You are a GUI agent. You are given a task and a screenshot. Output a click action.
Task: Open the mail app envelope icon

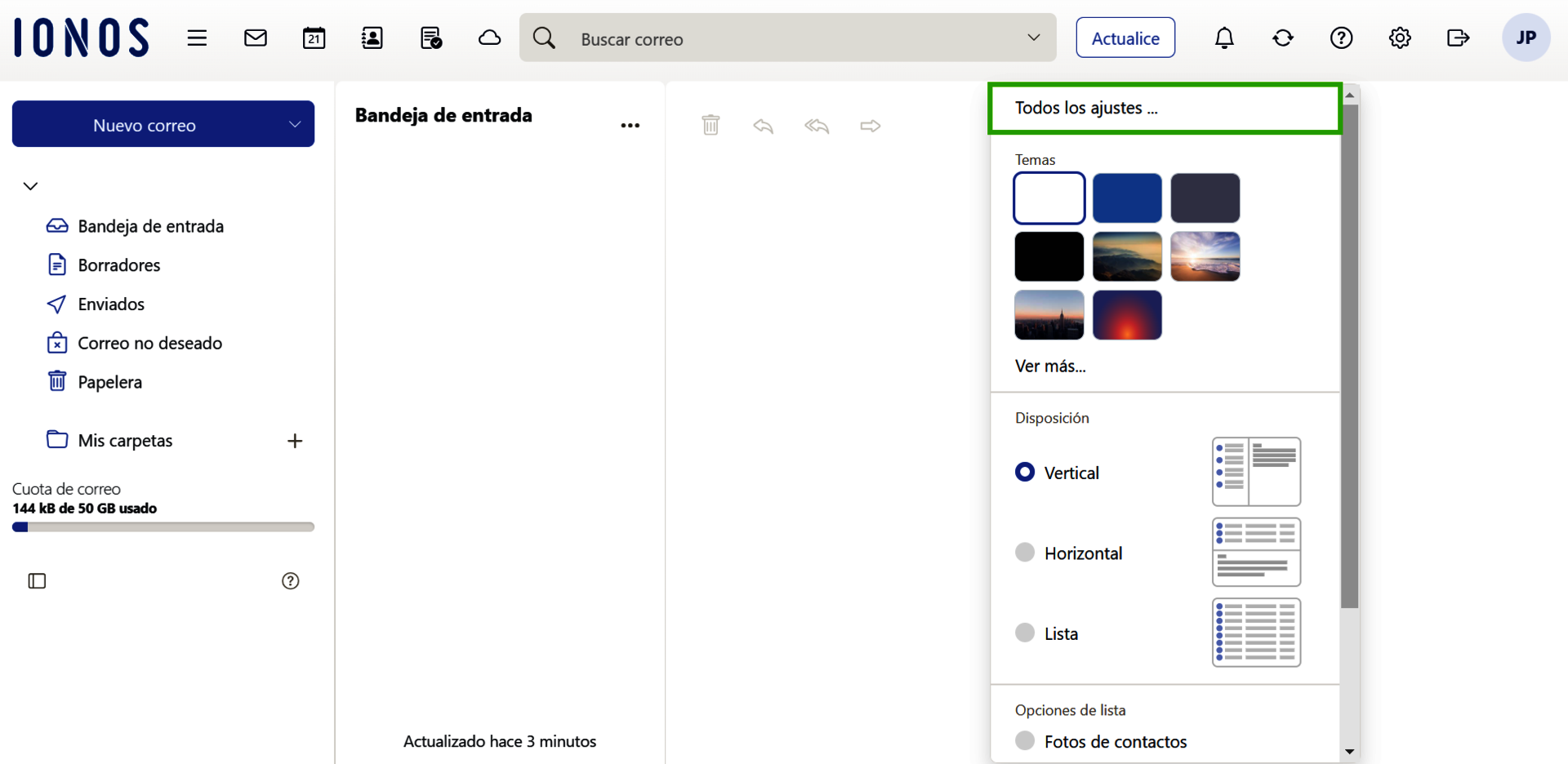tap(256, 38)
